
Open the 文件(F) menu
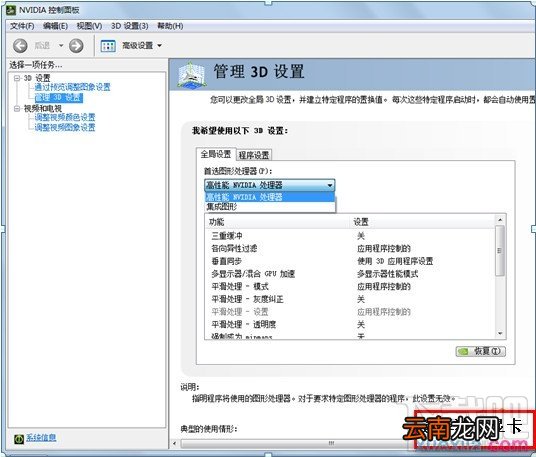22,26
